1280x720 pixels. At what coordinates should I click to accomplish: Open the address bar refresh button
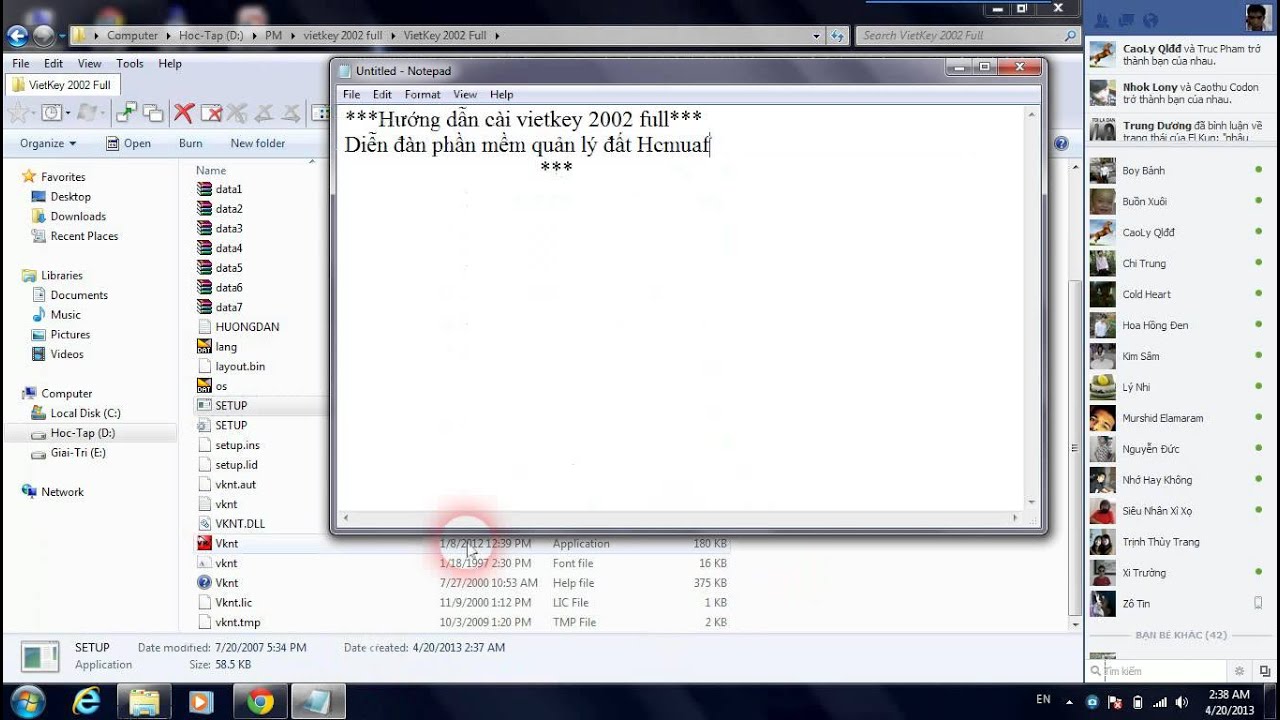(x=839, y=35)
